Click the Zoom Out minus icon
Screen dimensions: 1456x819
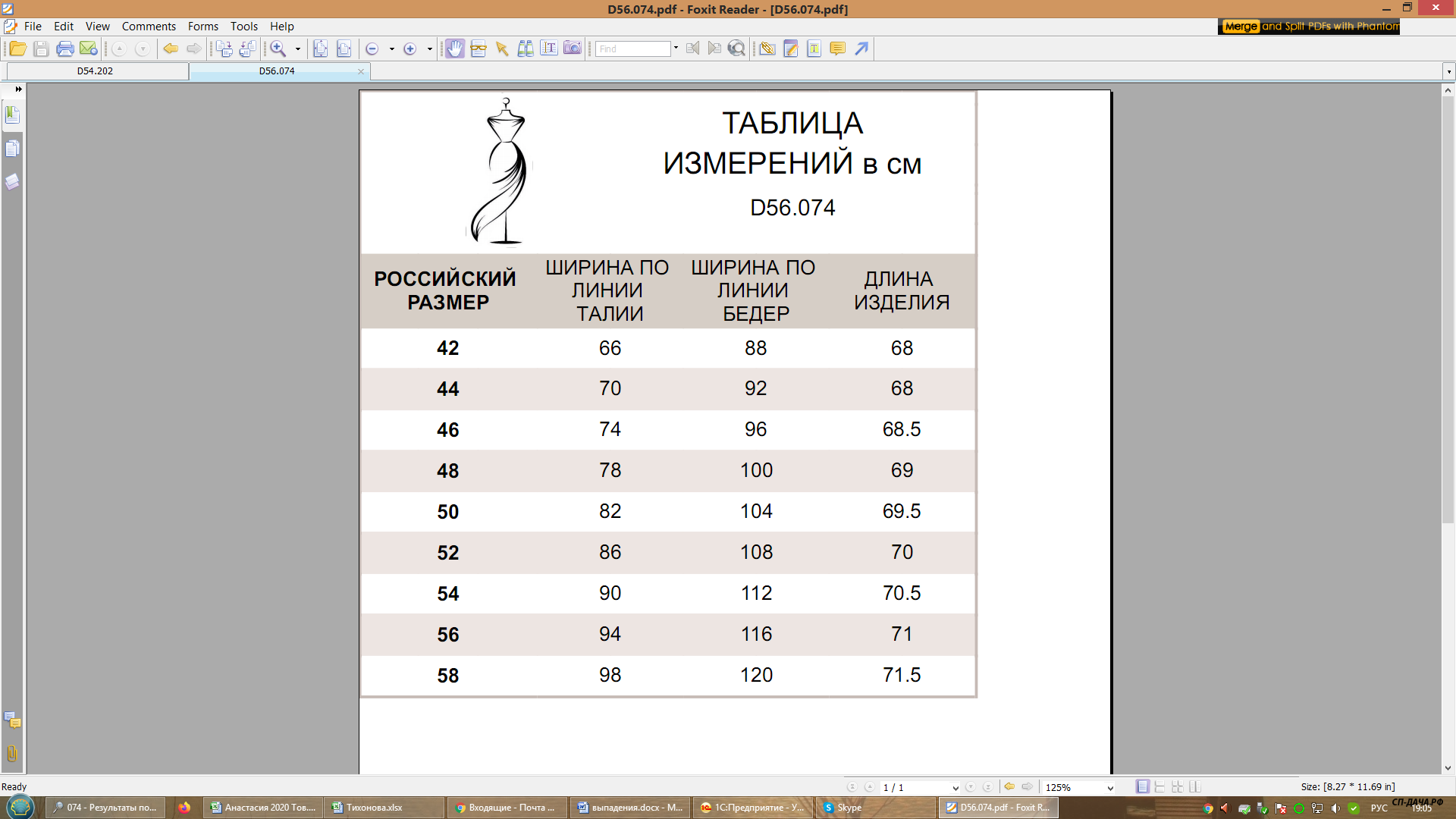point(372,49)
